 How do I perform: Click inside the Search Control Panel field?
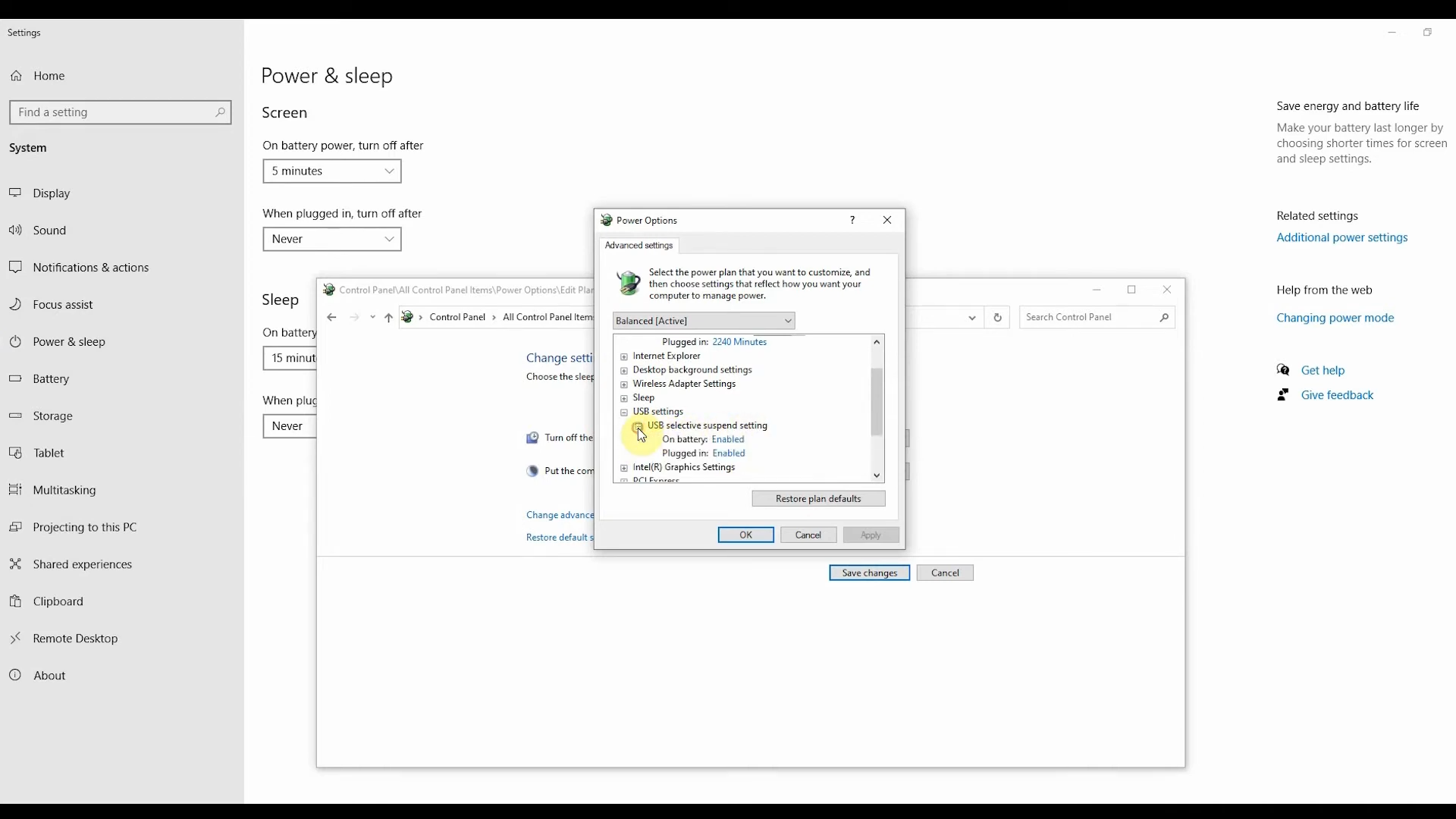1092,317
